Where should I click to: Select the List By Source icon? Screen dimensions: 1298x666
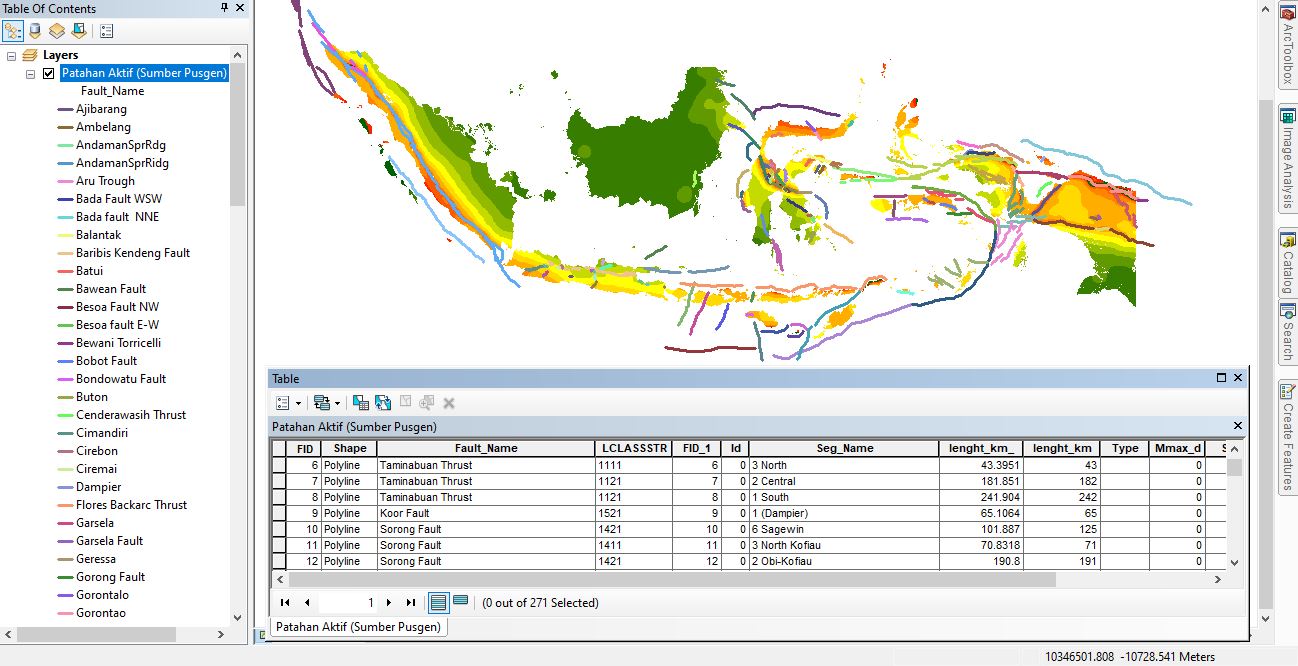pos(35,31)
